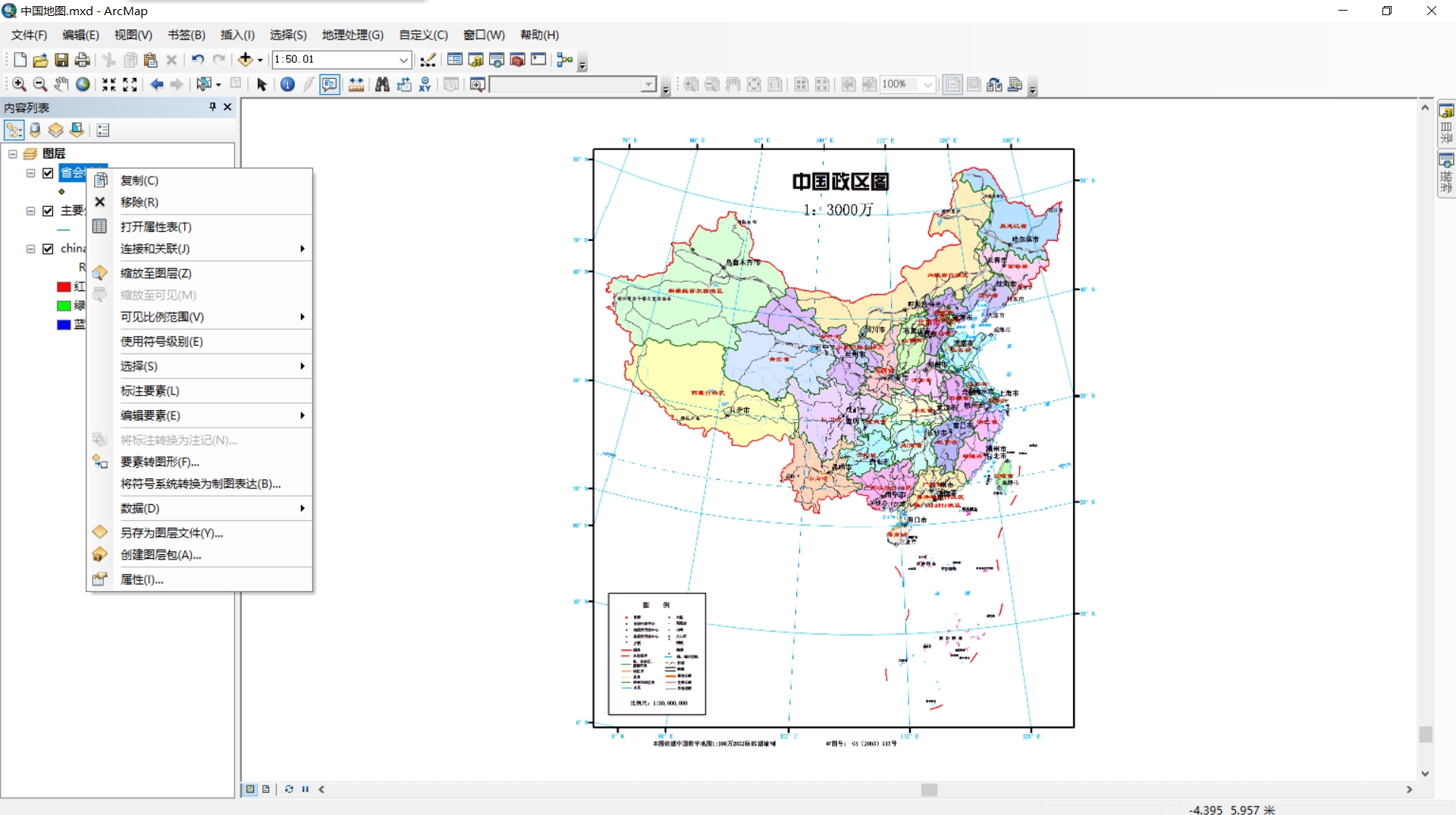Switch to List By Drawing Order

coord(14,130)
